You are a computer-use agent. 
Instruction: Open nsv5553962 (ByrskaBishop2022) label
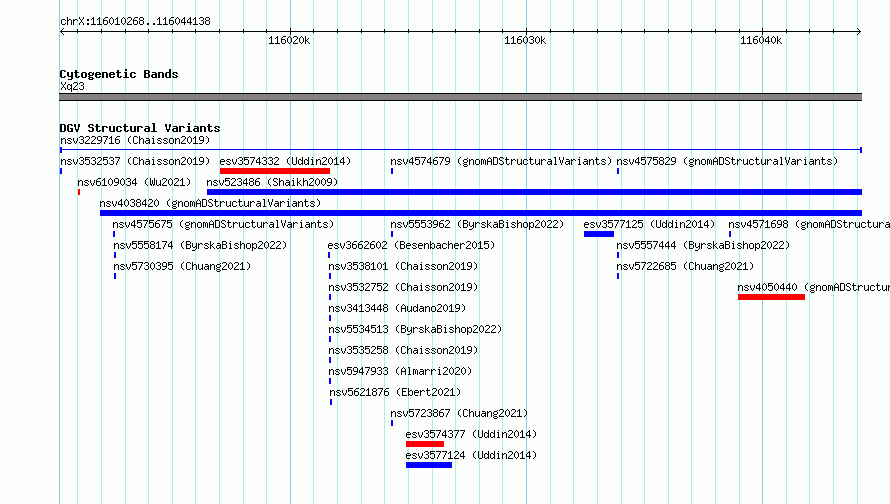coord(477,224)
